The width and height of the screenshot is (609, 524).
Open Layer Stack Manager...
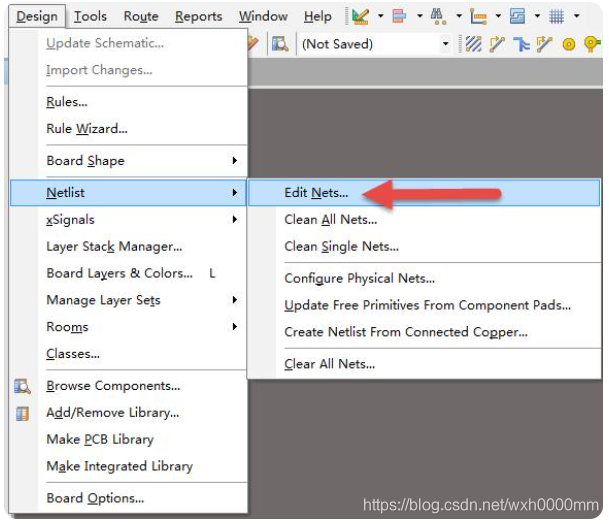pos(128,247)
